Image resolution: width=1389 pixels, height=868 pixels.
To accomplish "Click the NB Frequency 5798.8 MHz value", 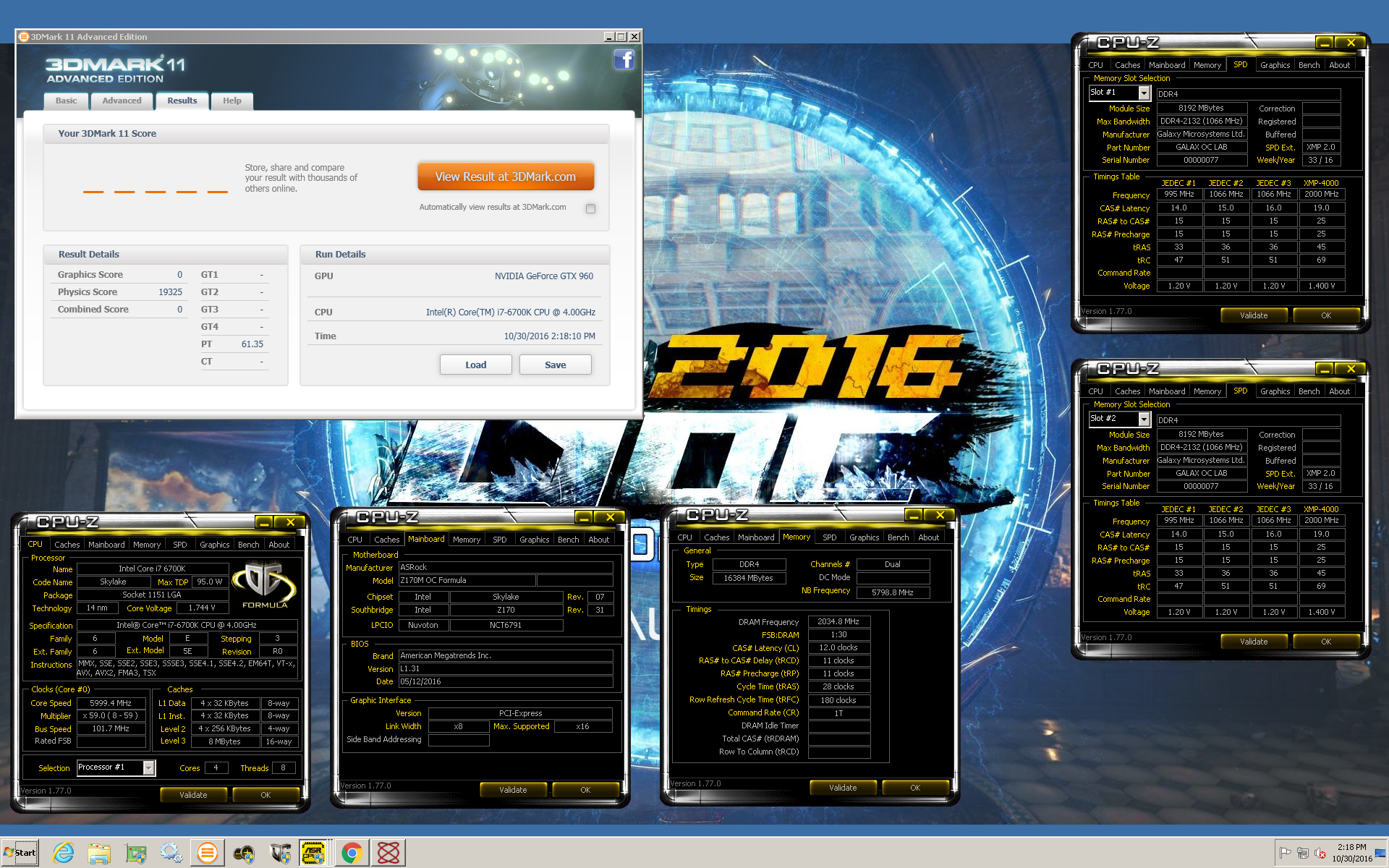I will (893, 592).
